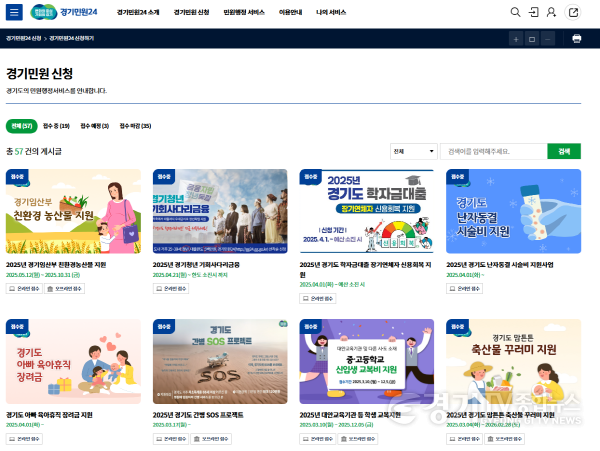Open the hamburger menu icon
This screenshot has width=600, height=451.
click(x=14, y=13)
